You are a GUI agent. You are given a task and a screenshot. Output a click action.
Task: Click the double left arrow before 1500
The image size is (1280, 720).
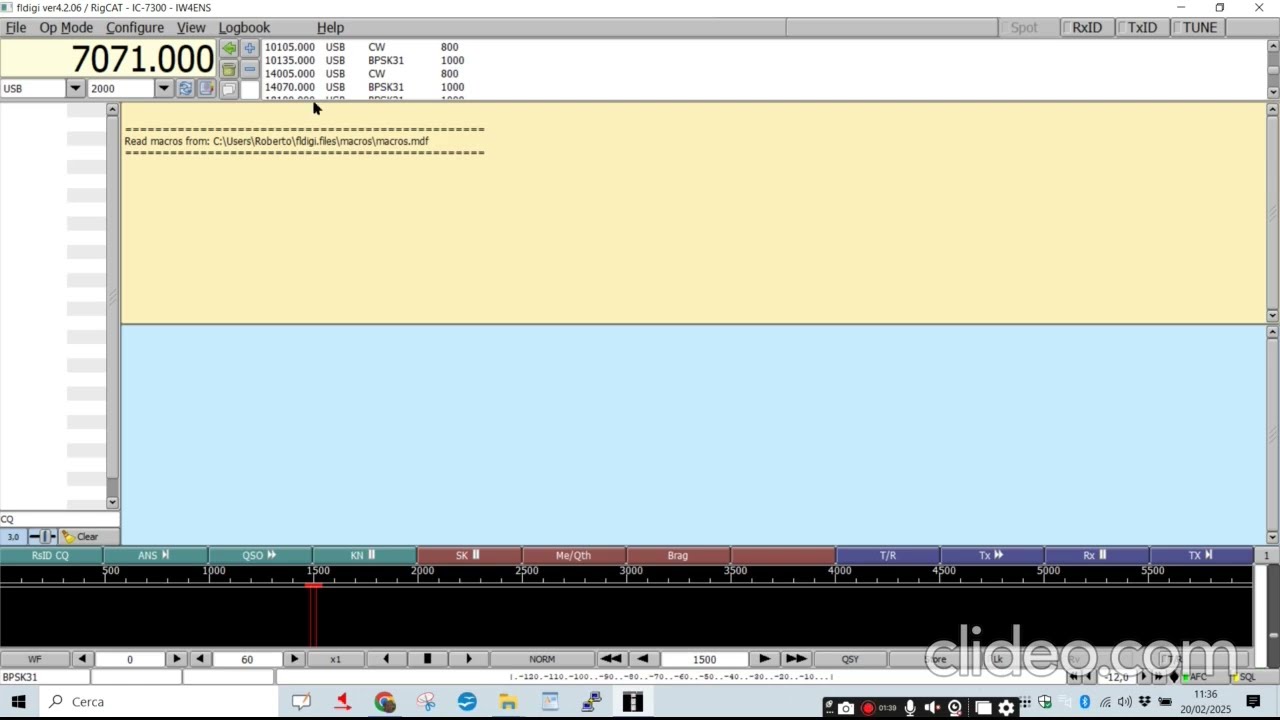pos(610,659)
